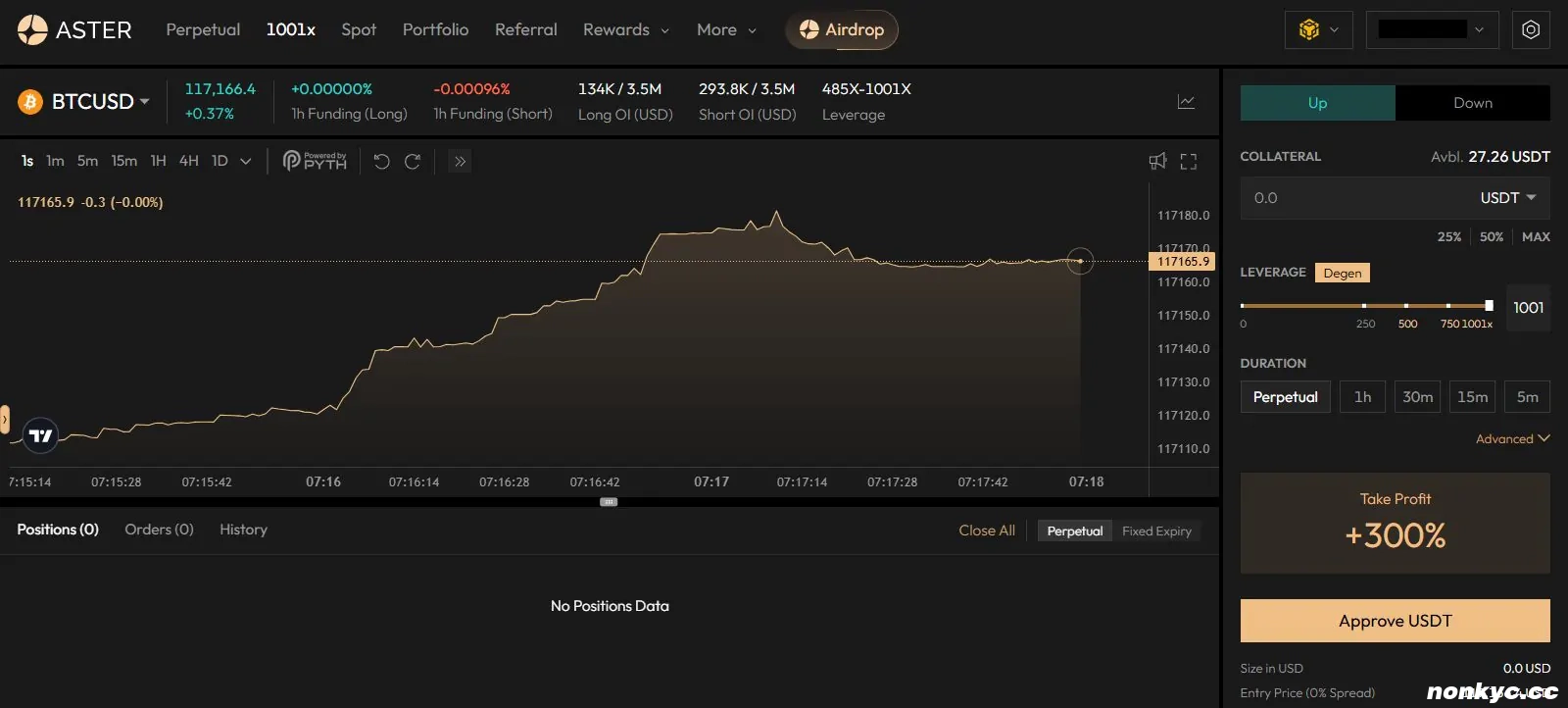
Task: Click the leverage value box 1001
Action: tap(1529, 308)
